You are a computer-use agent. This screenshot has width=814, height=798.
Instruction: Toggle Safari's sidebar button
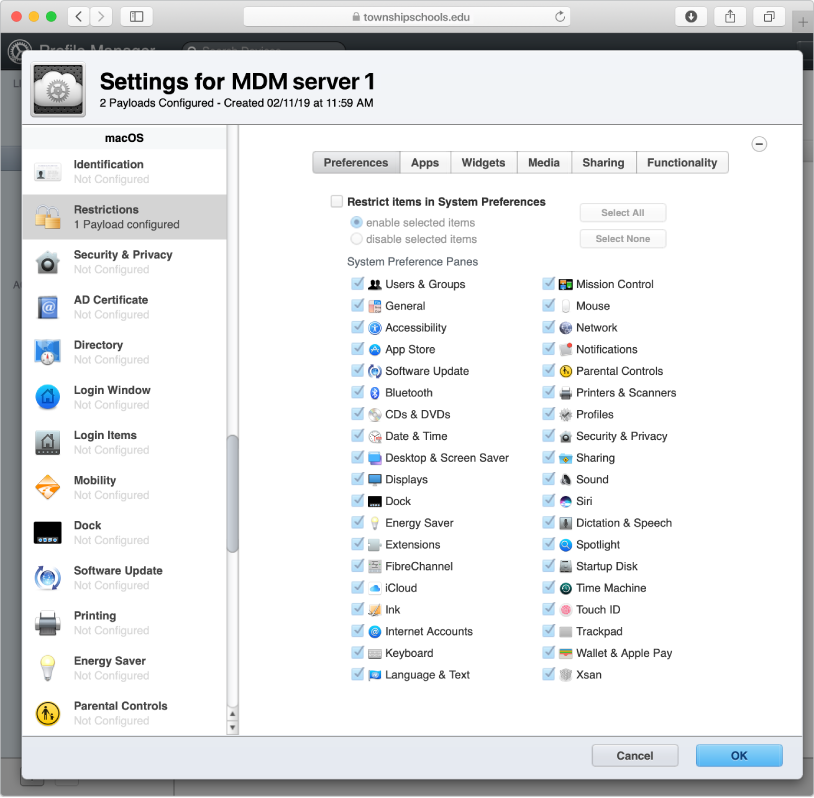tap(137, 17)
